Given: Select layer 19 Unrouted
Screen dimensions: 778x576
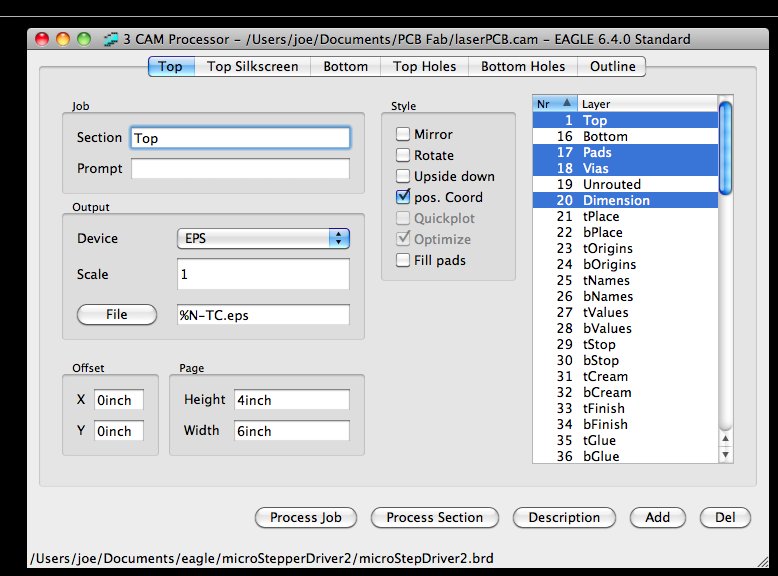Looking at the screenshot, I should [x=625, y=184].
